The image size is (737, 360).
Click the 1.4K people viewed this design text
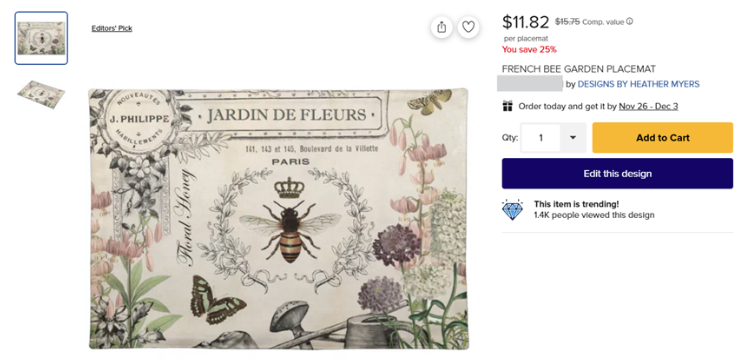click(594, 215)
